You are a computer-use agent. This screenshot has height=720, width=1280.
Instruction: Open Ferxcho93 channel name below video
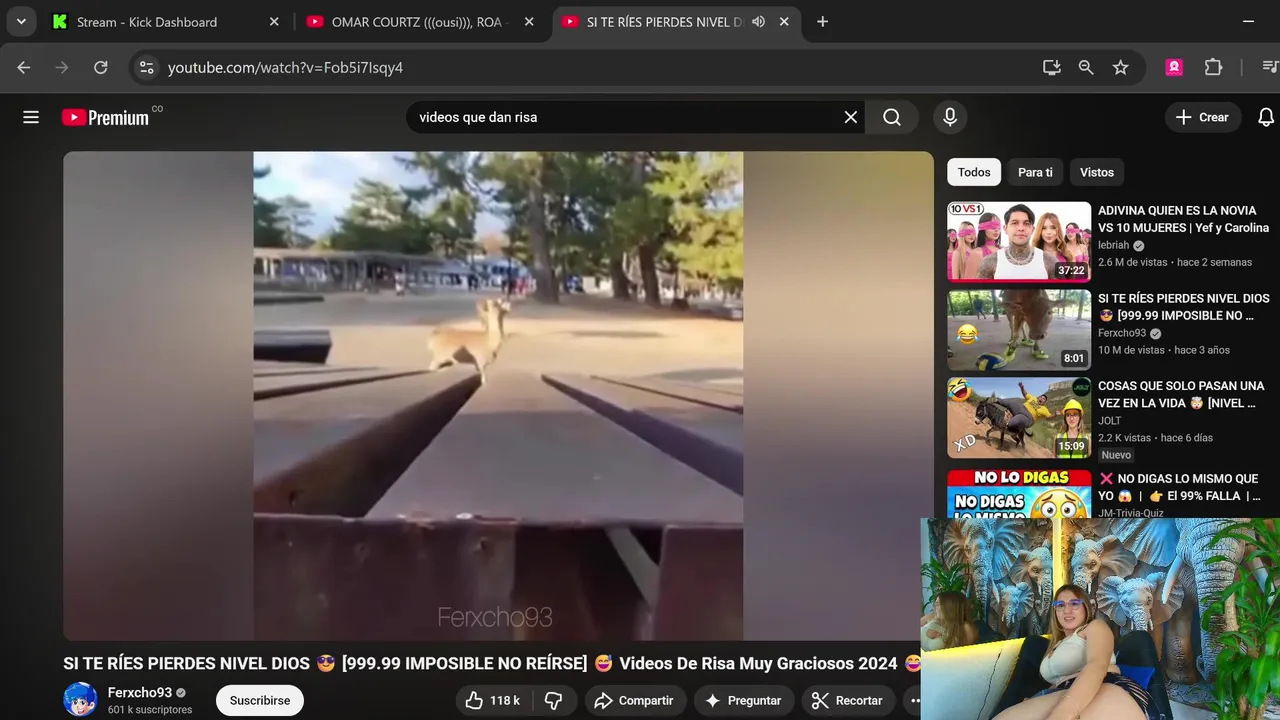(140, 692)
